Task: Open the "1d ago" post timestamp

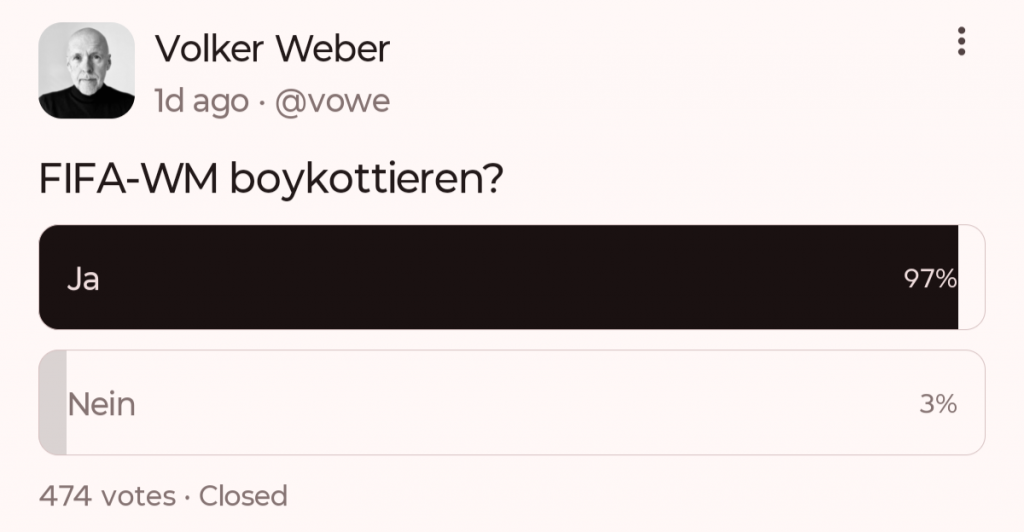Action: [200, 101]
